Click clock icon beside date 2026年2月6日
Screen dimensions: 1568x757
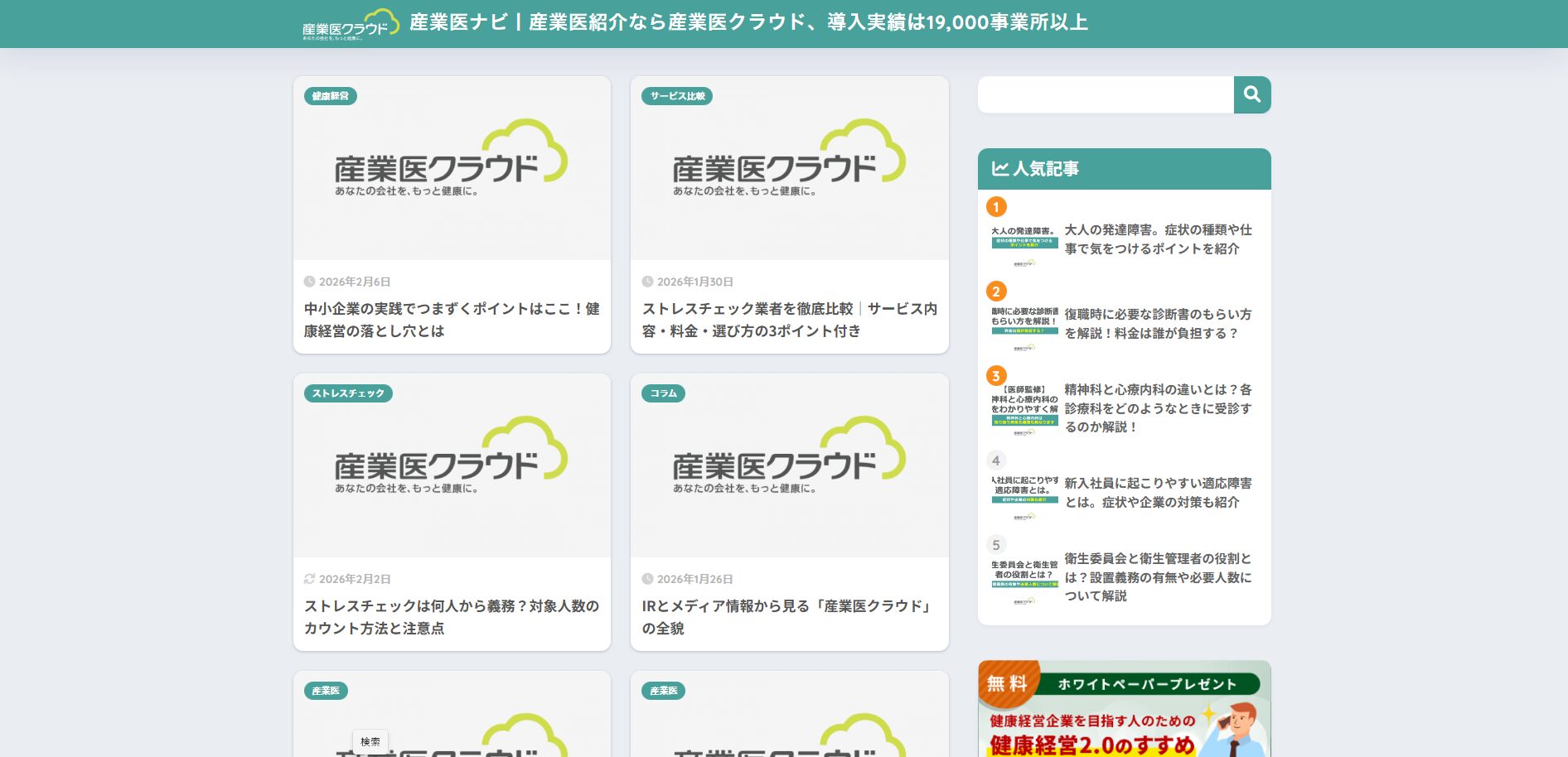310,282
